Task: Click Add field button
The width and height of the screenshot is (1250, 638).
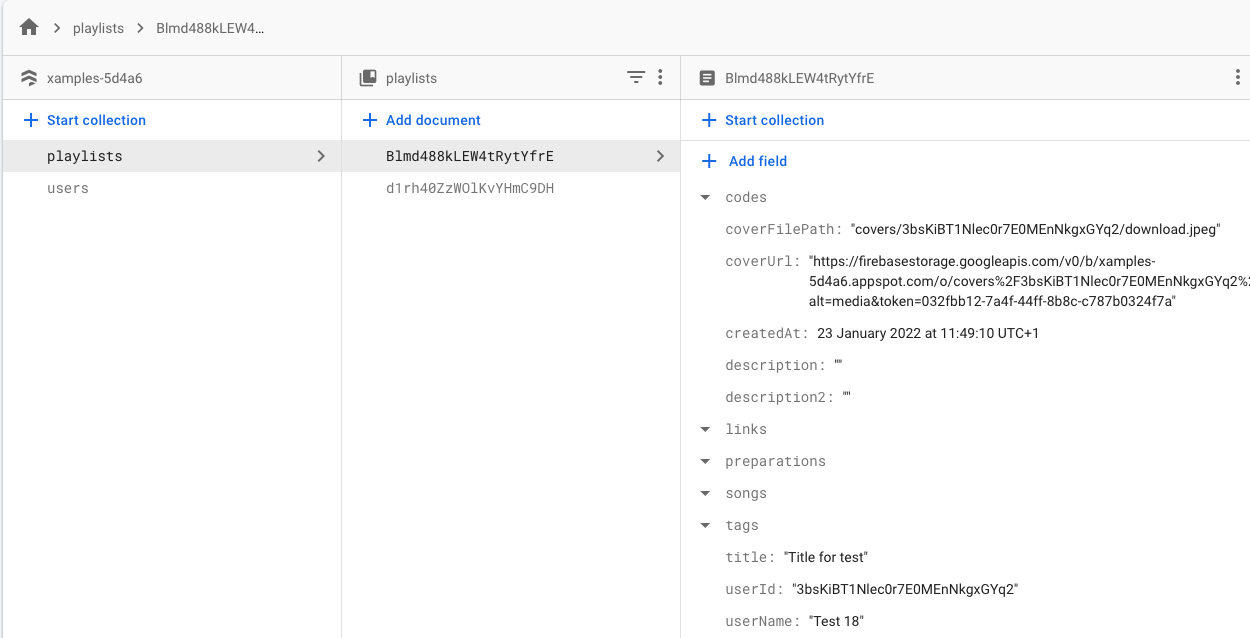Action: click(x=745, y=161)
